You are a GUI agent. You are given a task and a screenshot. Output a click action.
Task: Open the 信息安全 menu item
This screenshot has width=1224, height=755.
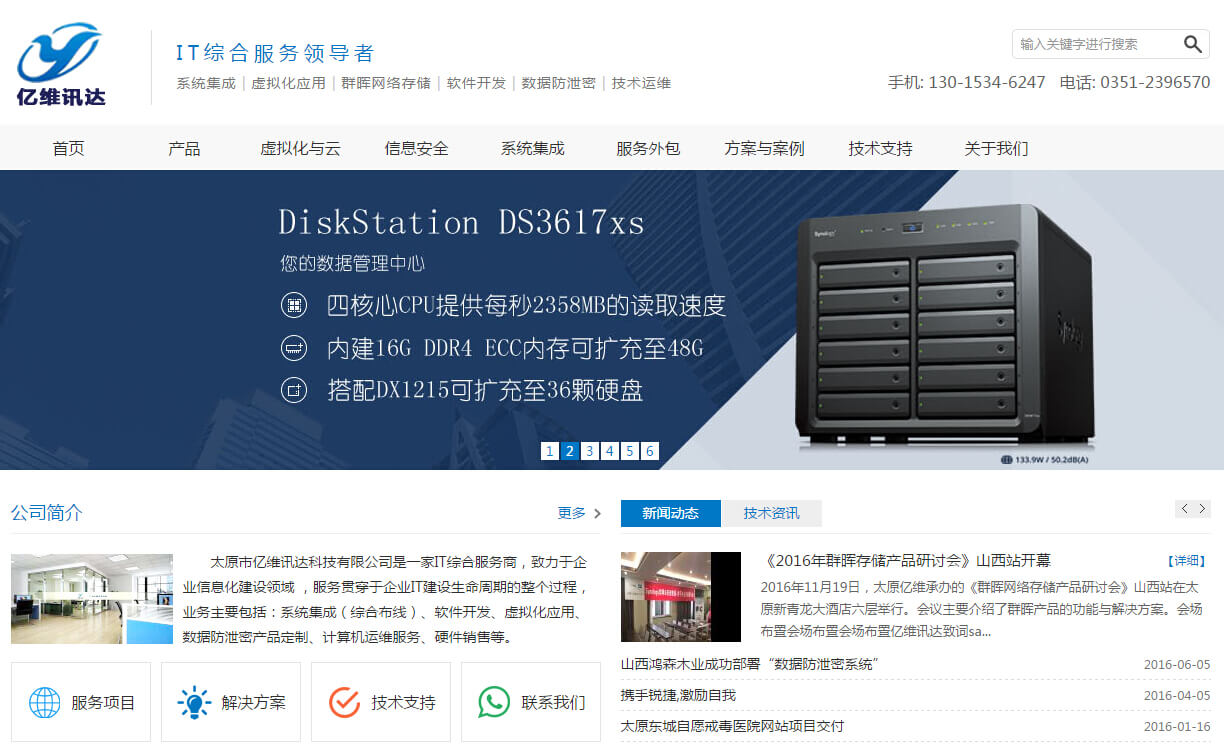click(x=416, y=148)
